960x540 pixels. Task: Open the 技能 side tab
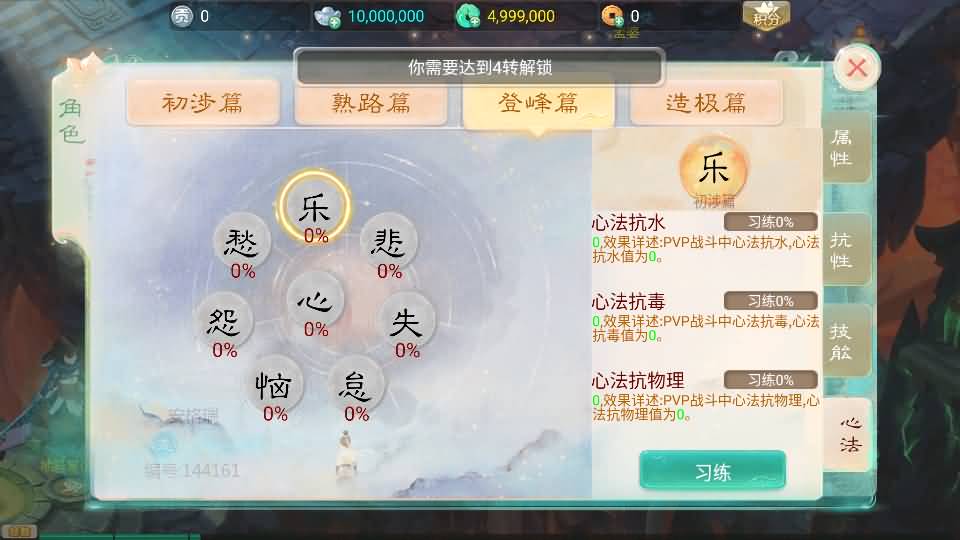point(846,341)
